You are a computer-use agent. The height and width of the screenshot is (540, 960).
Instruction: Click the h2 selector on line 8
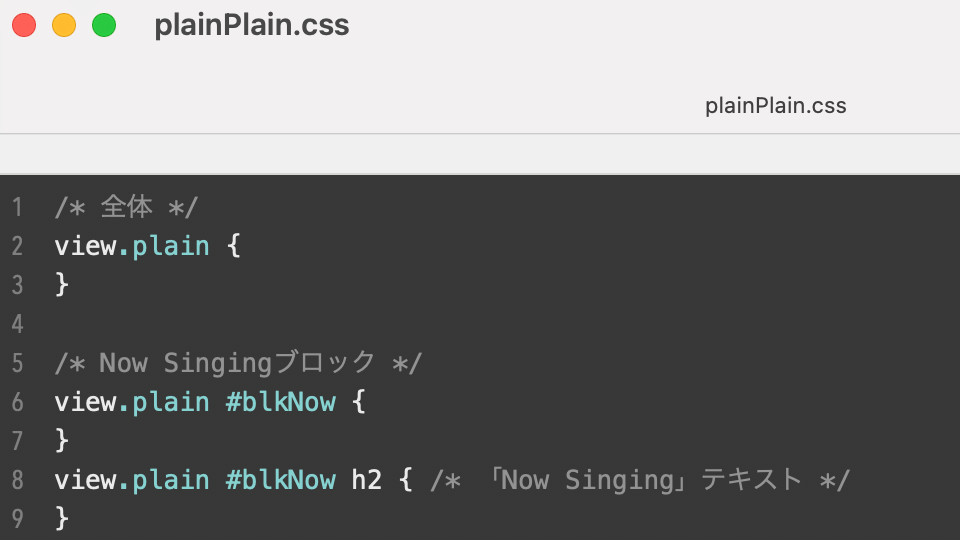coord(366,480)
